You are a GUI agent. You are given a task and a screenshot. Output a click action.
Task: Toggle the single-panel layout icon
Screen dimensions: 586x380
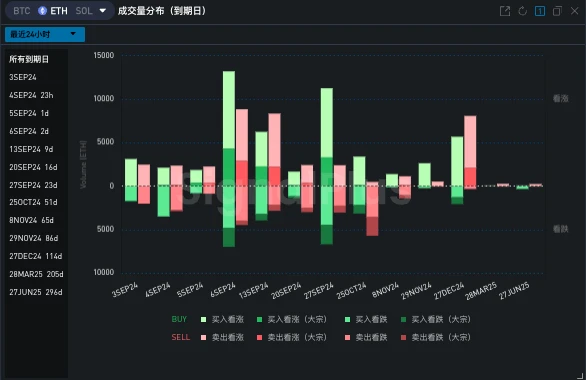pyautogui.click(x=540, y=11)
